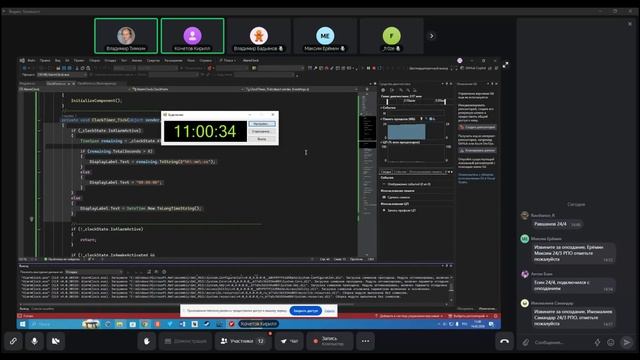Select Максим Ерёмин participant tile
This screenshot has height=360, width=640.
[x=325, y=36]
